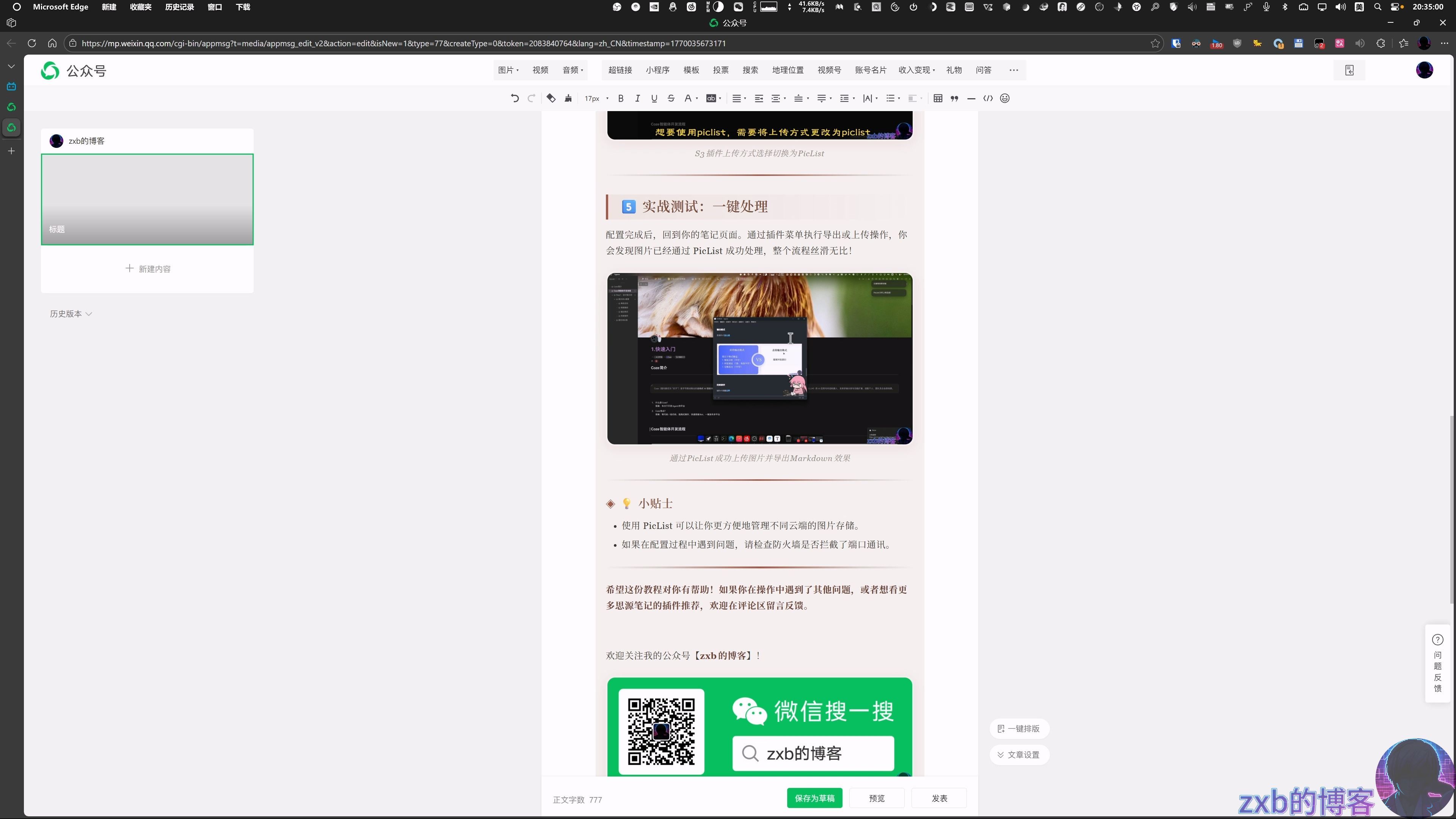
Task: Create new content via 新建内容
Action: (x=147, y=268)
